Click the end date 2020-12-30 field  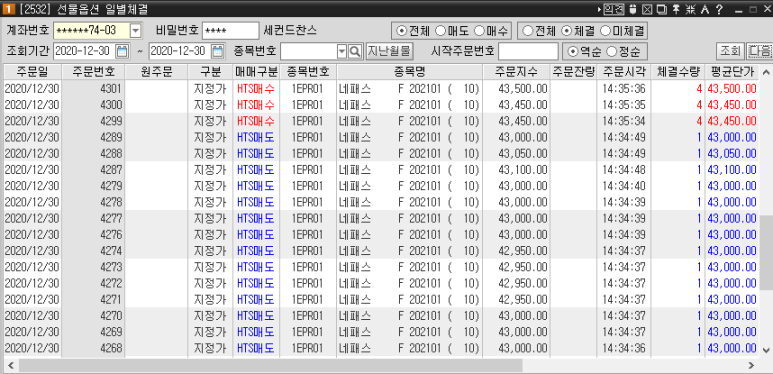pyautogui.click(x=180, y=51)
